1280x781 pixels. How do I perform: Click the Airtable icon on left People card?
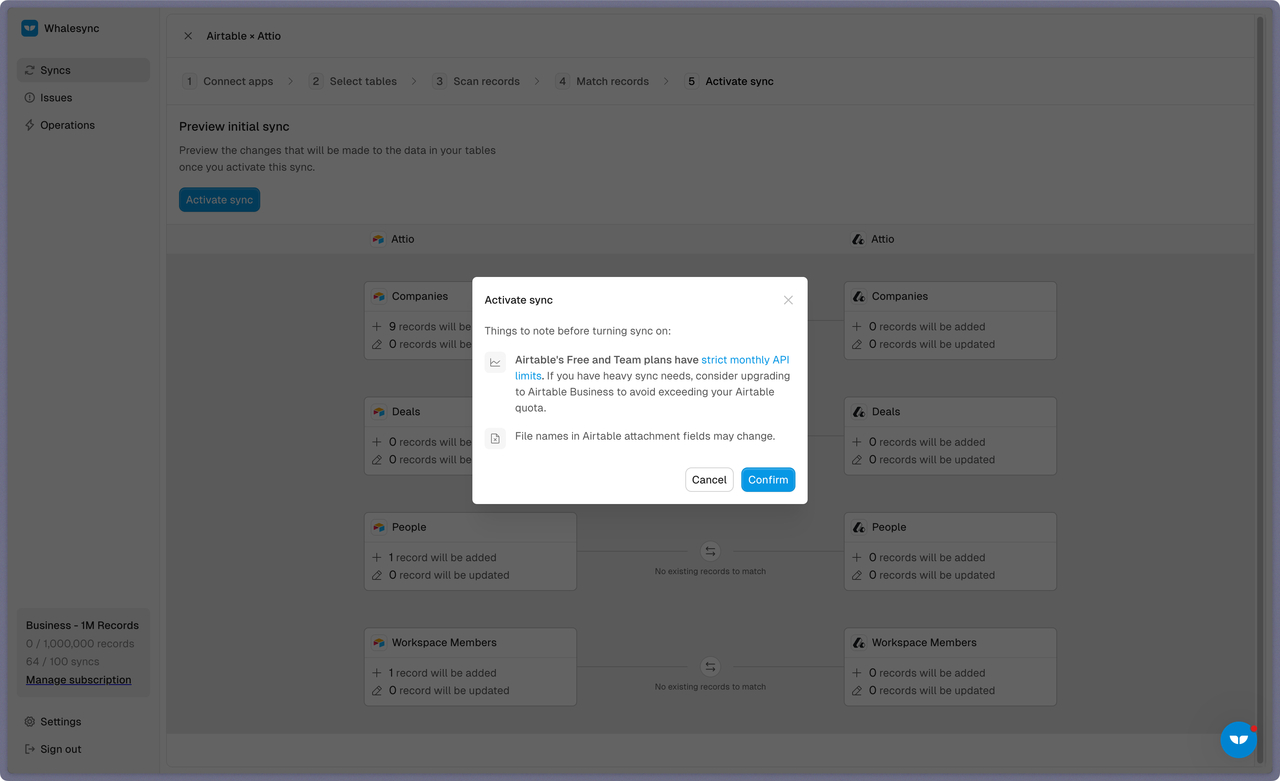[379, 528]
